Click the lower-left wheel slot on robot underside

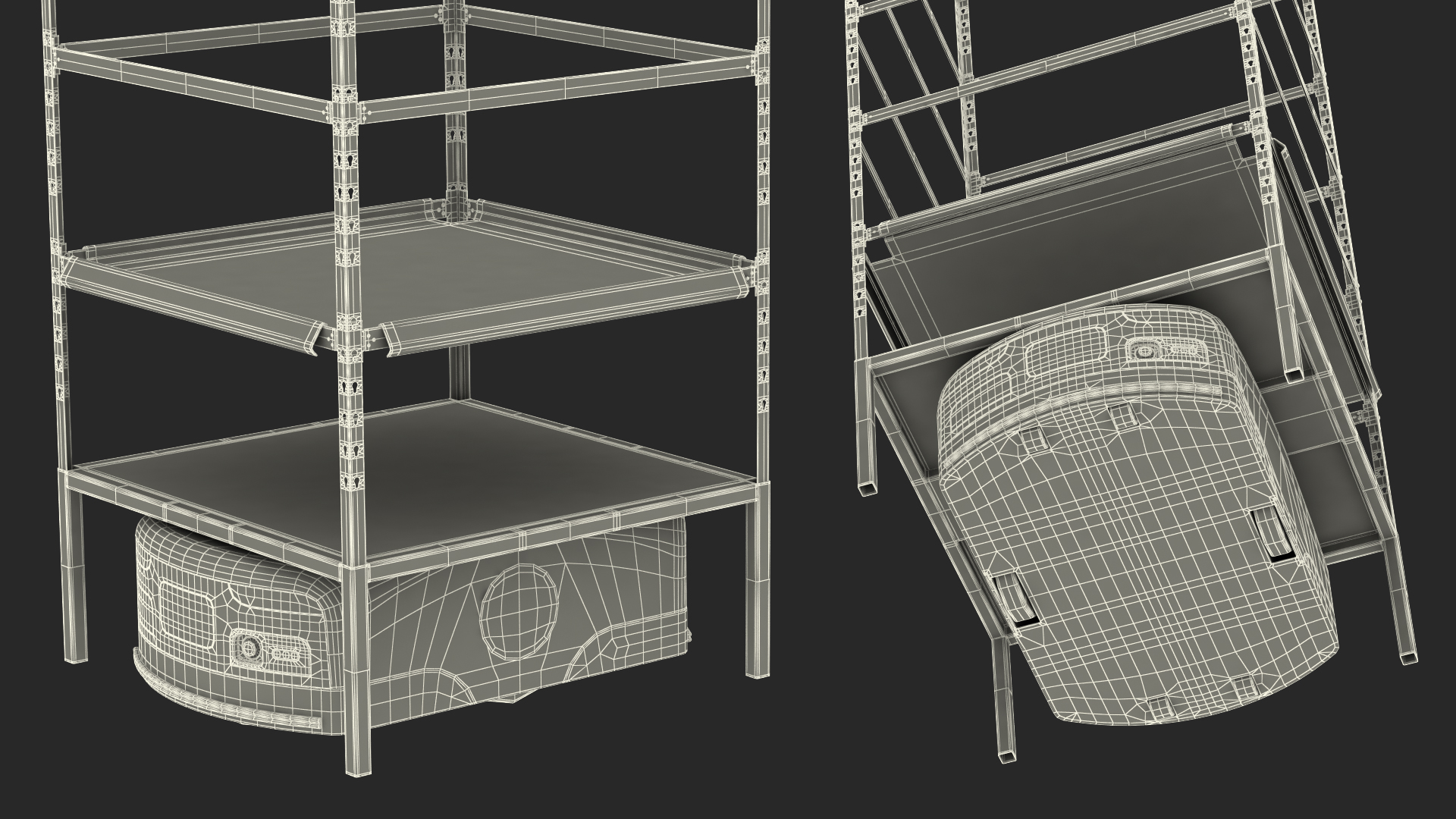pos(1014,601)
